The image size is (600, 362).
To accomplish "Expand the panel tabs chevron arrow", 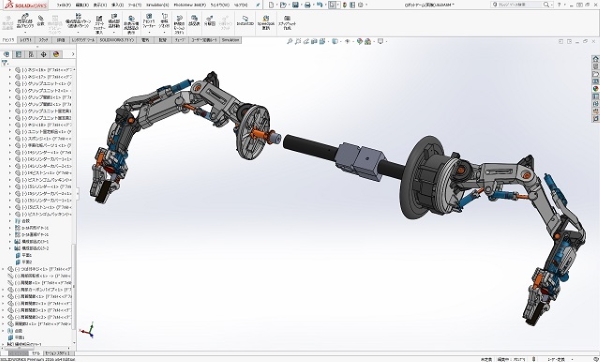I will (x=73, y=54).
